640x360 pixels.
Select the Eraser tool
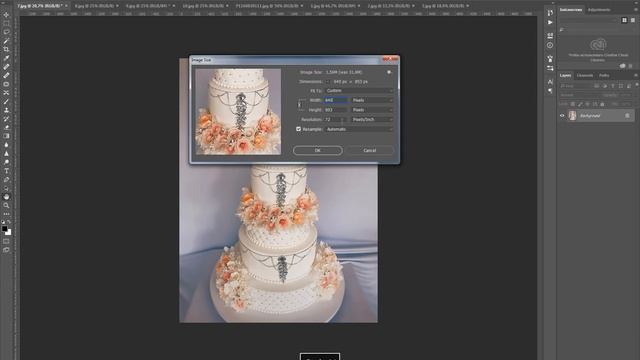[6, 127]
